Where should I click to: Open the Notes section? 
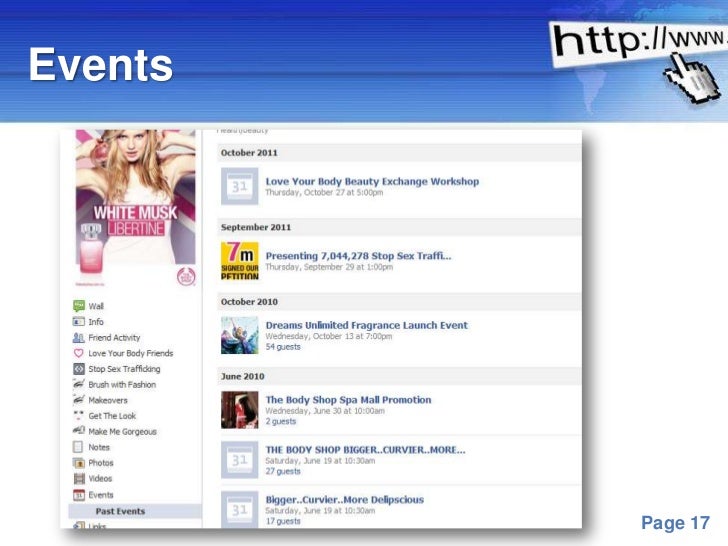[x=99, y=447]
